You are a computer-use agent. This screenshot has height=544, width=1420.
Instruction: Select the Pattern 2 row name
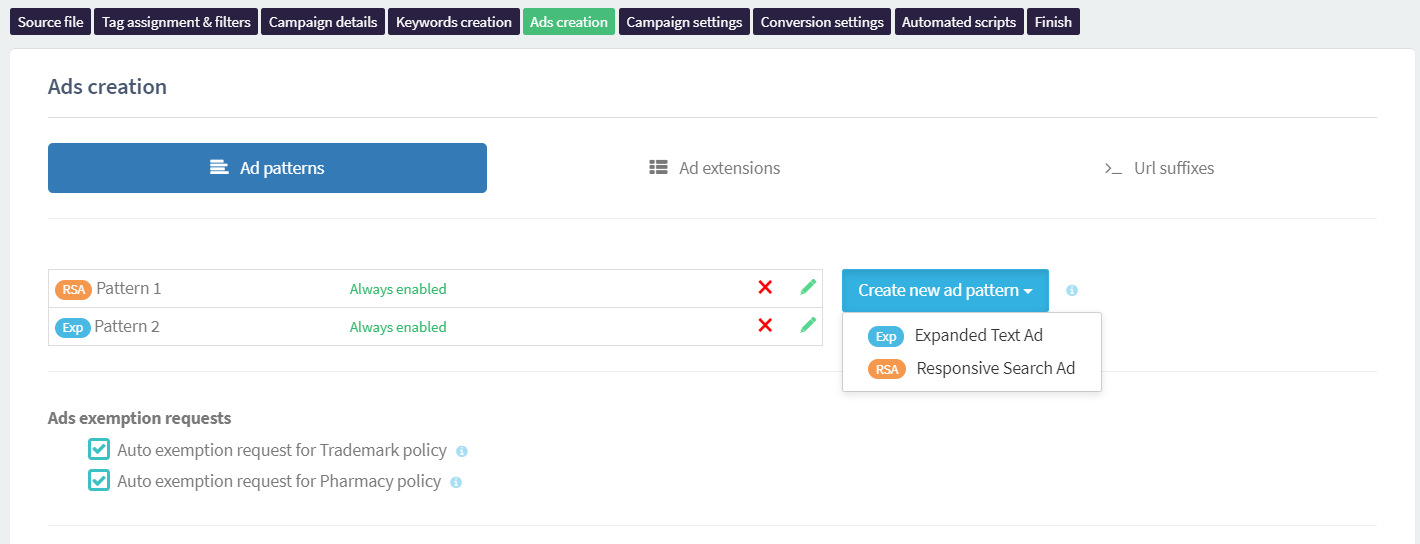coord(127,327)
